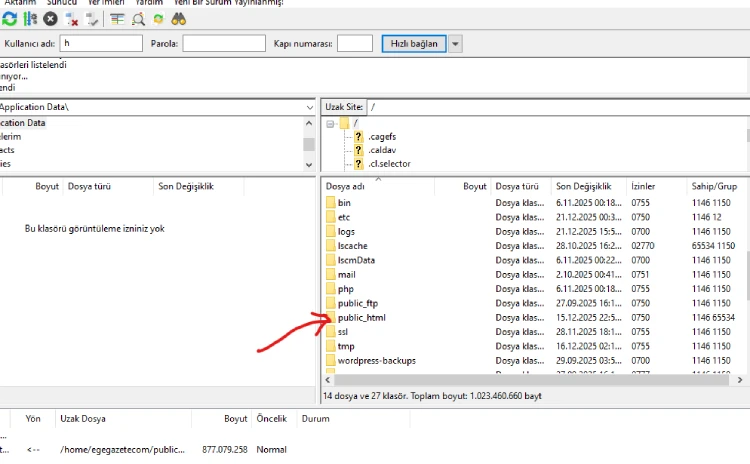Open the quick connect history dropdown arrow

[455, 44]
